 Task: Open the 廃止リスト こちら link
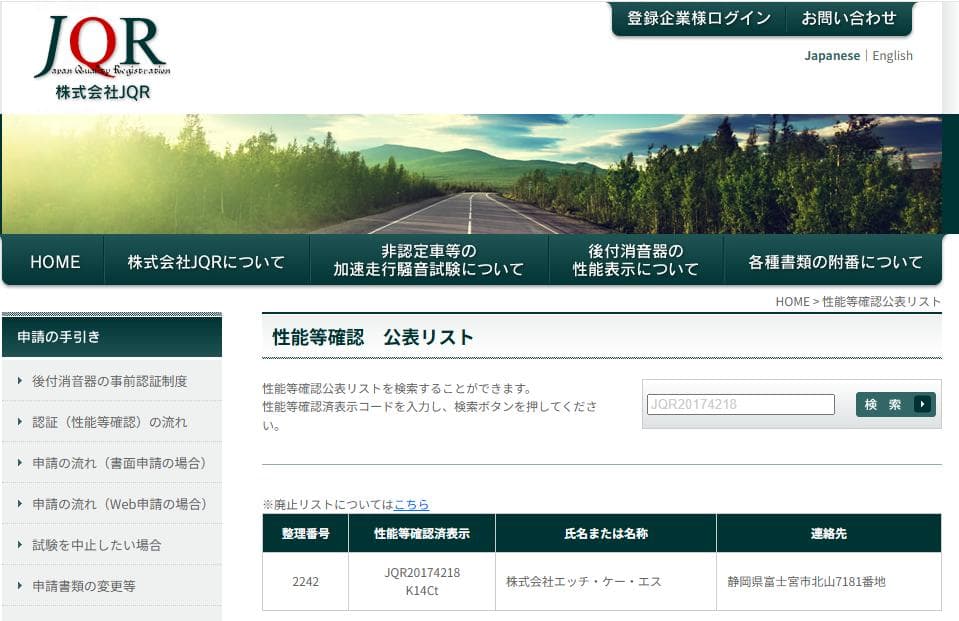[x=411, y=504]
